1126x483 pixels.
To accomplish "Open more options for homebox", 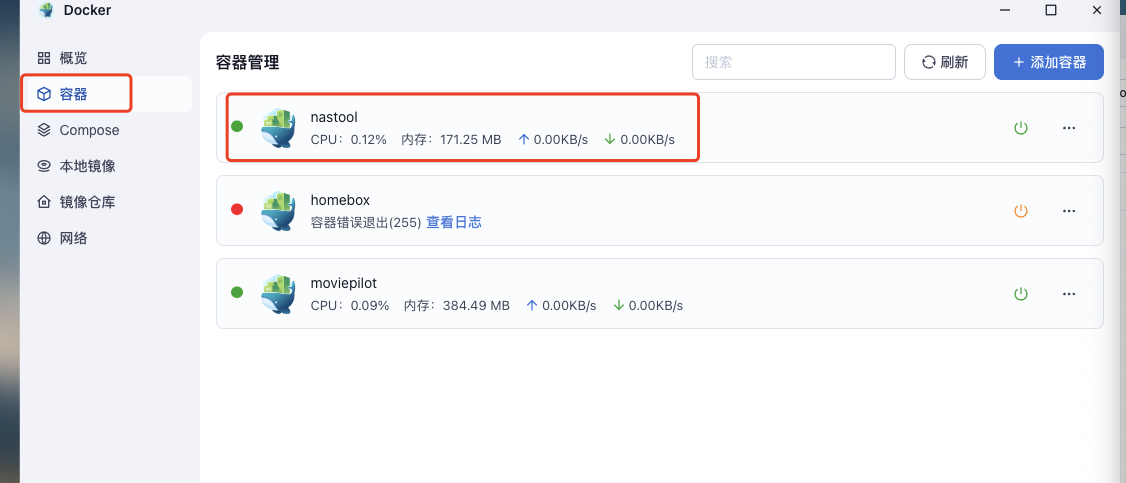I will [1069, 211].
